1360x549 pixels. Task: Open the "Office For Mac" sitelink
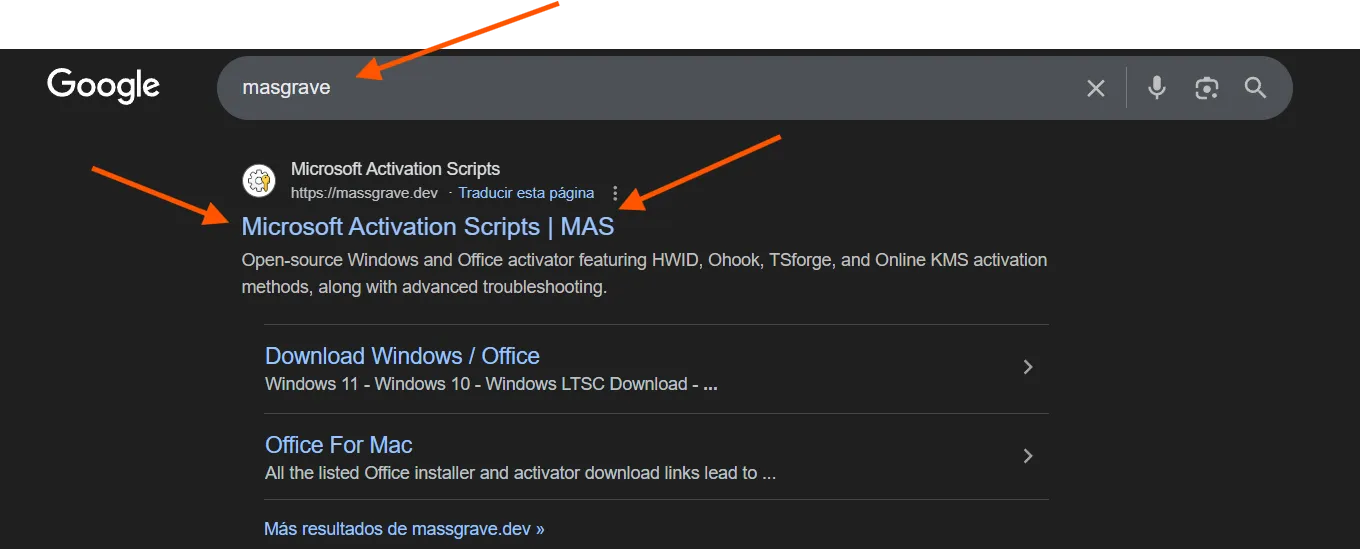coord(338,445)
